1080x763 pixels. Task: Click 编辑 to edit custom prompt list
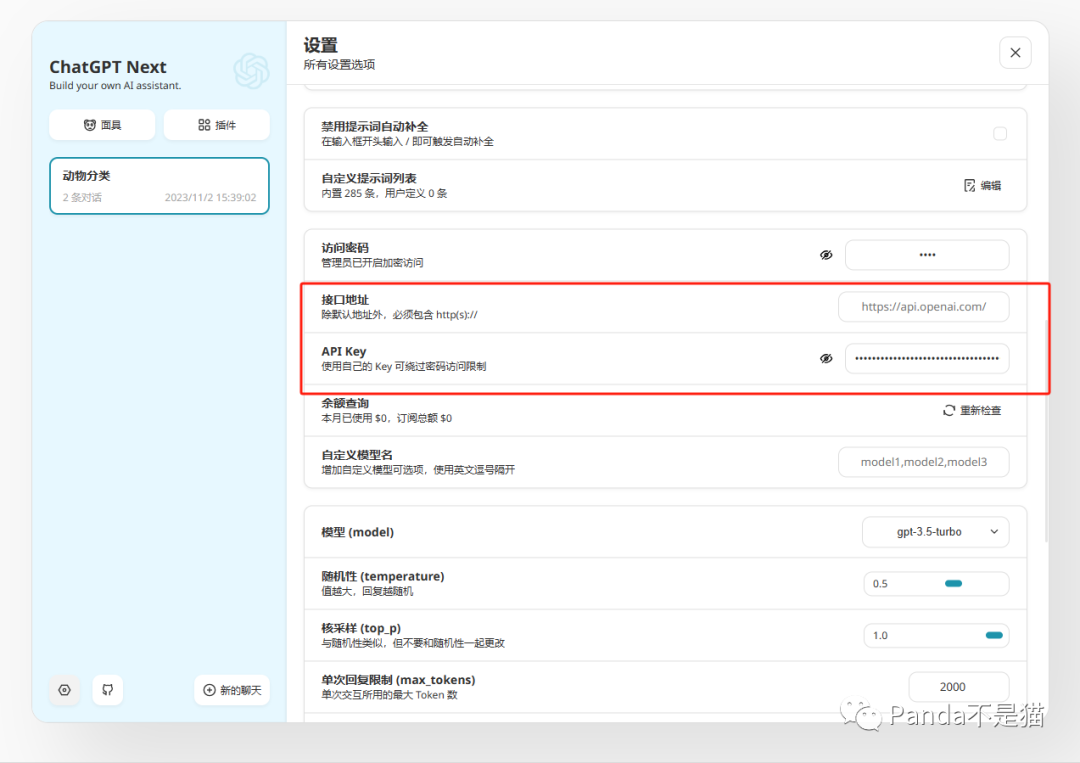(982, 185)
